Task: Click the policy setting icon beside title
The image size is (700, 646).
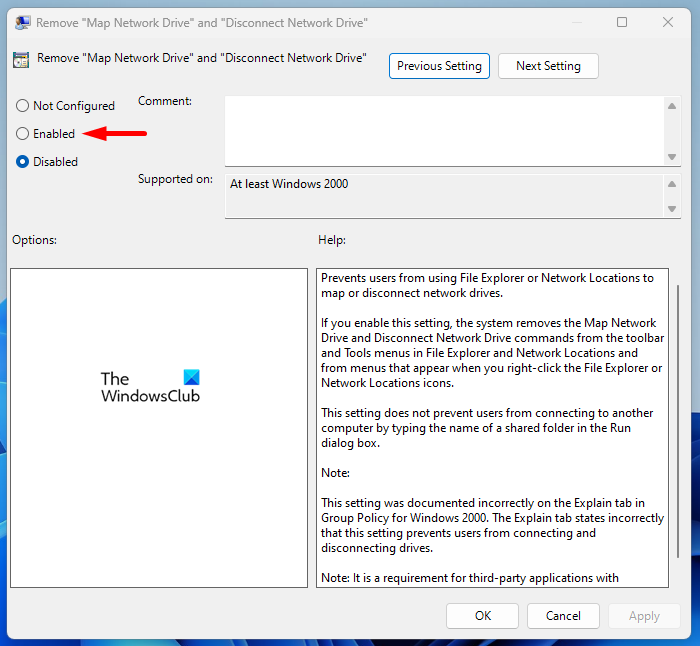Action: pyautogui.click(x=21, y=60)
